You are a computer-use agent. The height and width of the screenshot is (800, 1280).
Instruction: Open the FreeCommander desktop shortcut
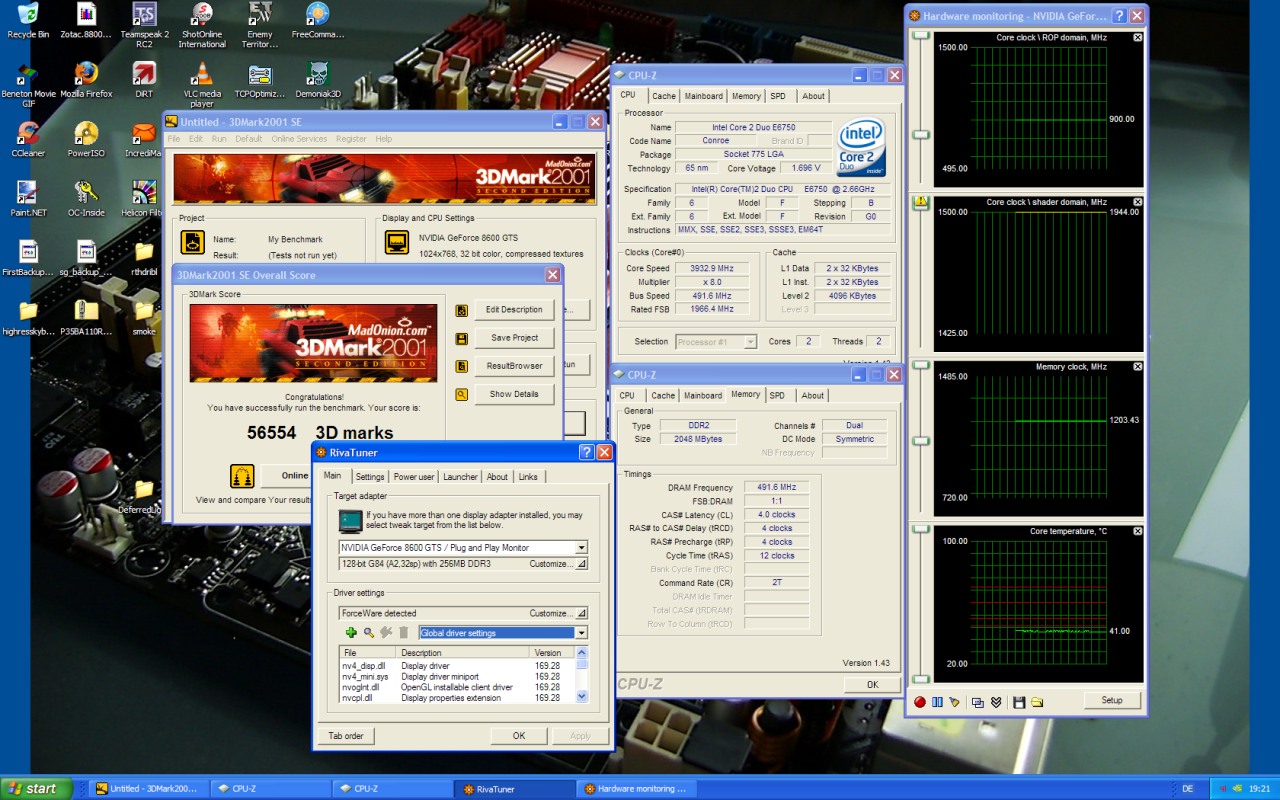[x=318, y=21]
